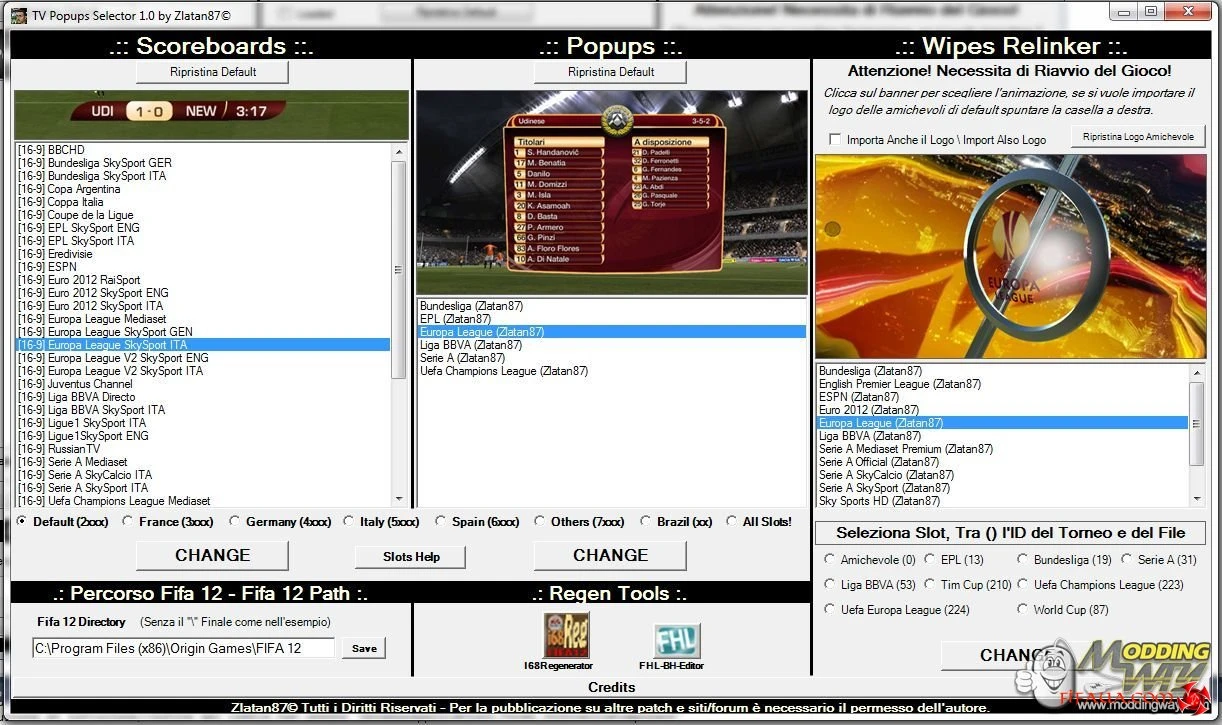Viewport: 1222px width, 725px height.
Task: Click CHANGE under the Popups list
Action: coord(610,555)
